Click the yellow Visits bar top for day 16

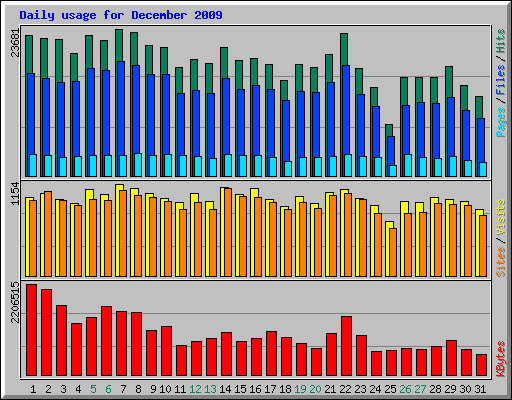coord(254,193)
